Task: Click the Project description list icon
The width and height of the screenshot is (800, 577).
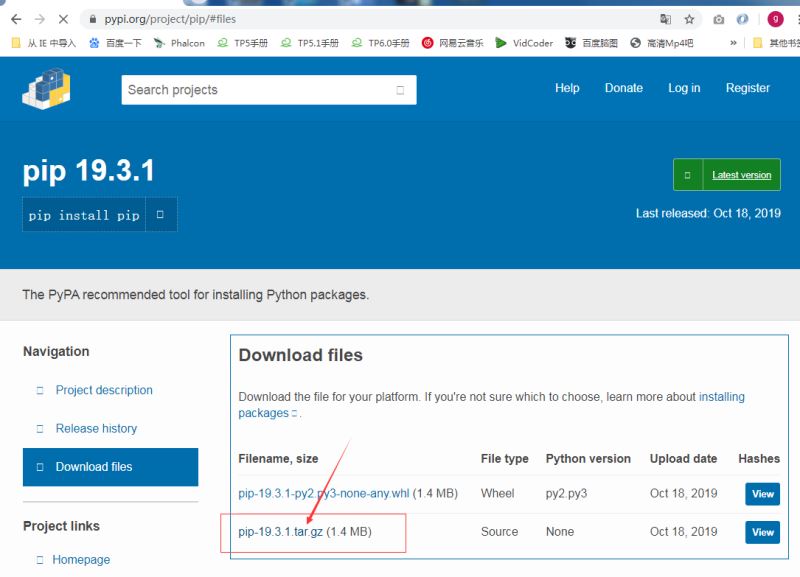Action: [40, 390]
